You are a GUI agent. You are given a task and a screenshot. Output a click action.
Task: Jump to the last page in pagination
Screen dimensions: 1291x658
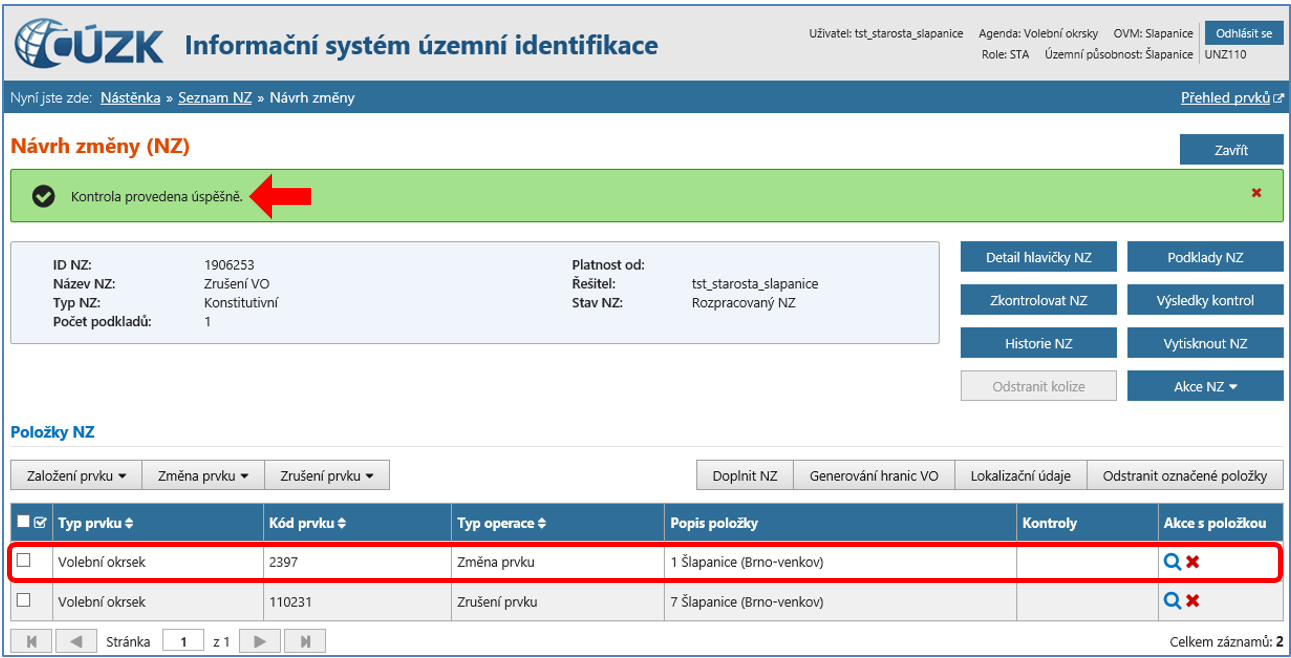point(305,641)
